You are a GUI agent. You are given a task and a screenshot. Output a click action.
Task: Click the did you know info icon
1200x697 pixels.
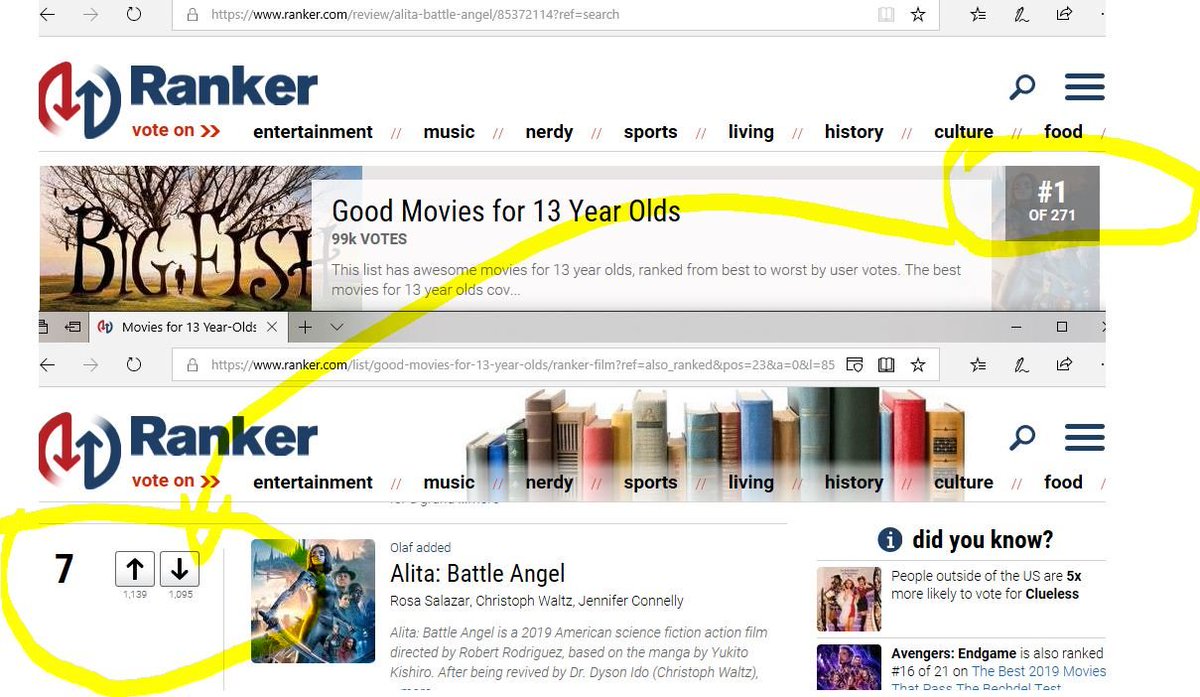890,540
